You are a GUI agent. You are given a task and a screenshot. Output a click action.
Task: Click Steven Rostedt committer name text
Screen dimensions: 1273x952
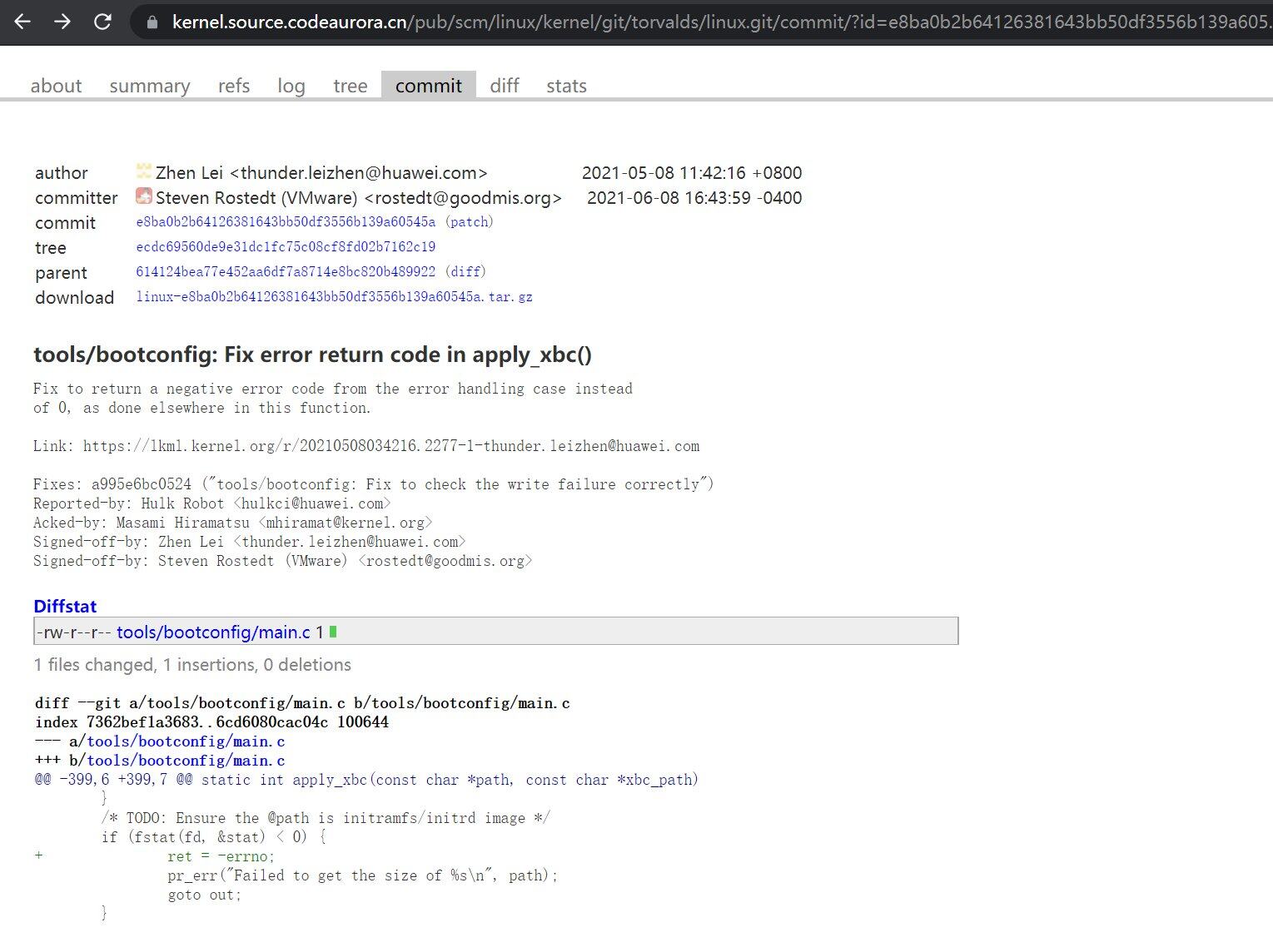256,198
